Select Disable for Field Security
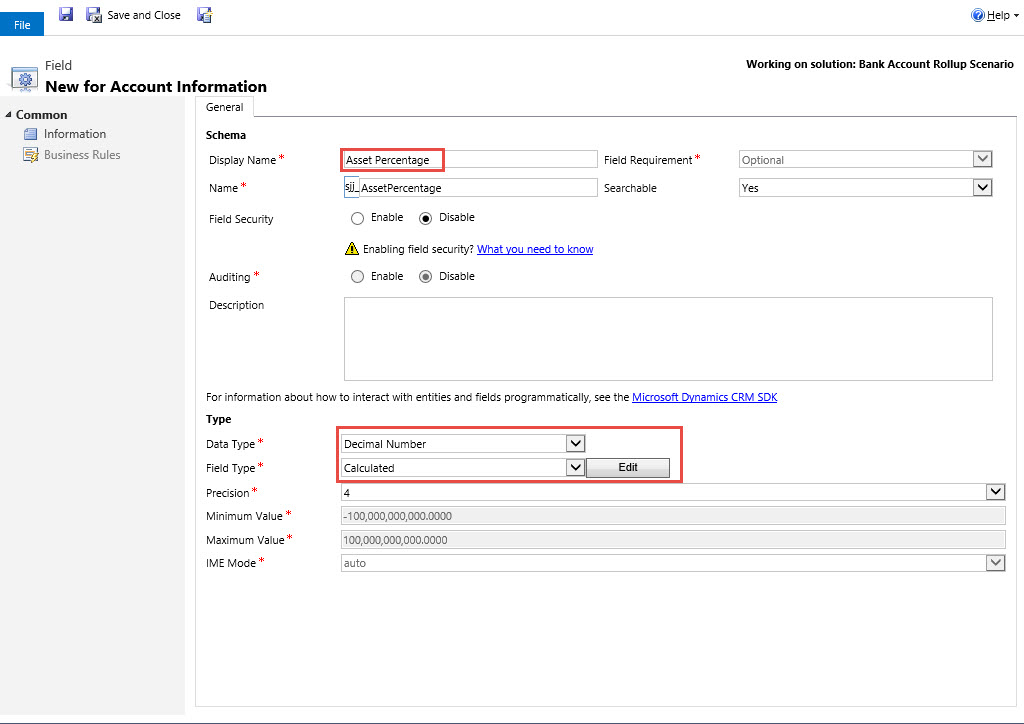 pos(425,218)
